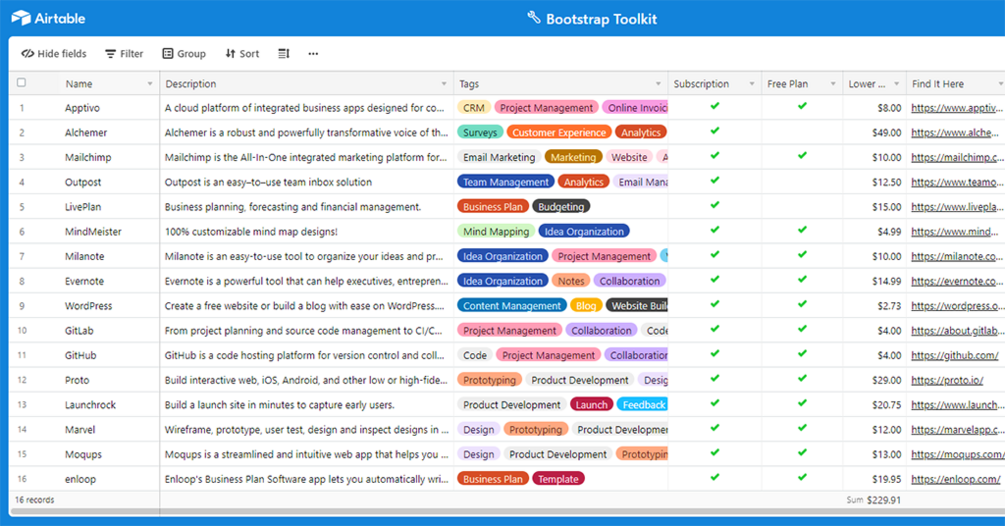Open the moqups.com link
1005x526 pixels.
click(957, 454)
